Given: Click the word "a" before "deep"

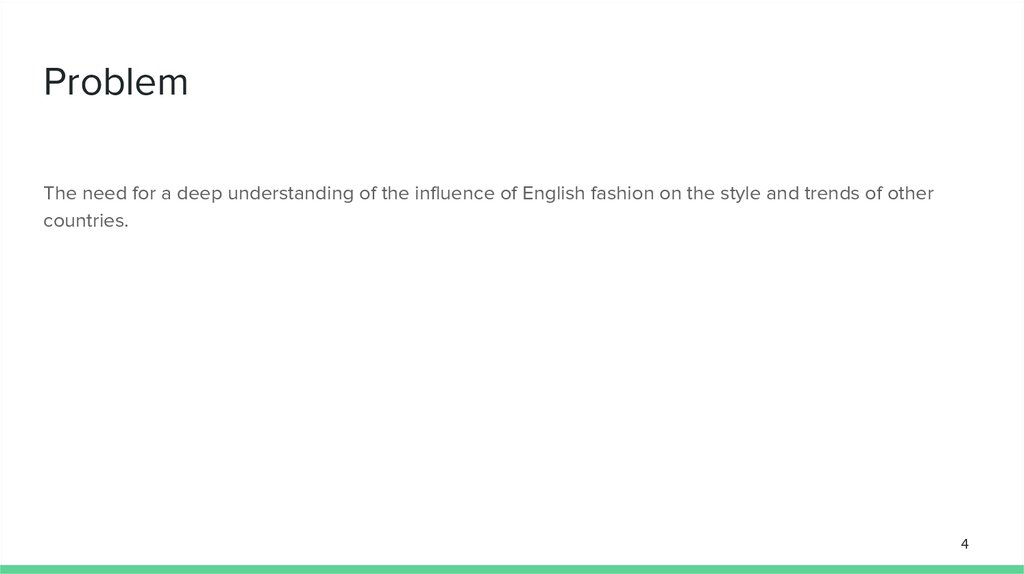Looking at the screenshot, I should [170, 193].
